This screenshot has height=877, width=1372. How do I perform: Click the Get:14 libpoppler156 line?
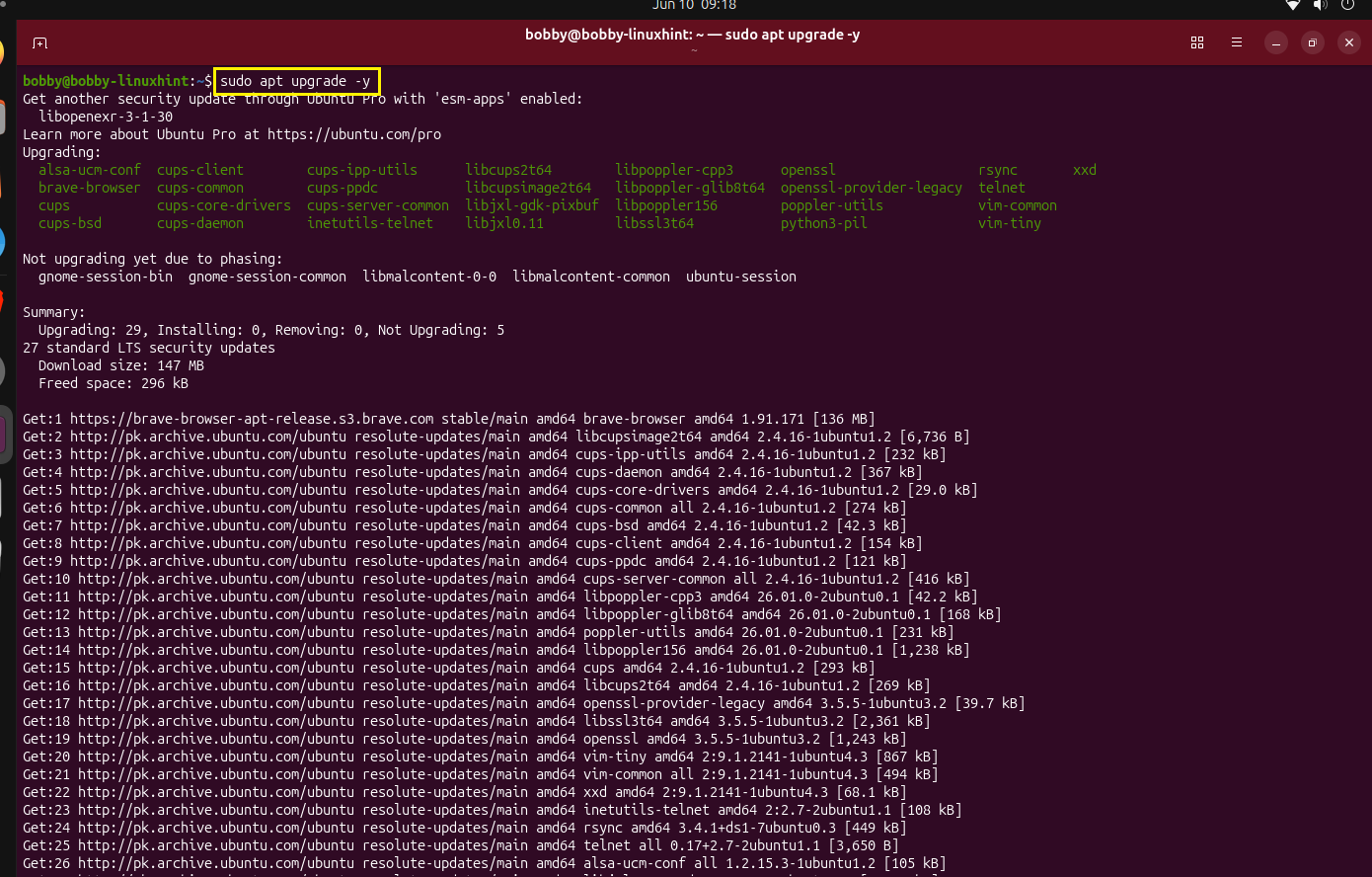[x=496, y=650]
